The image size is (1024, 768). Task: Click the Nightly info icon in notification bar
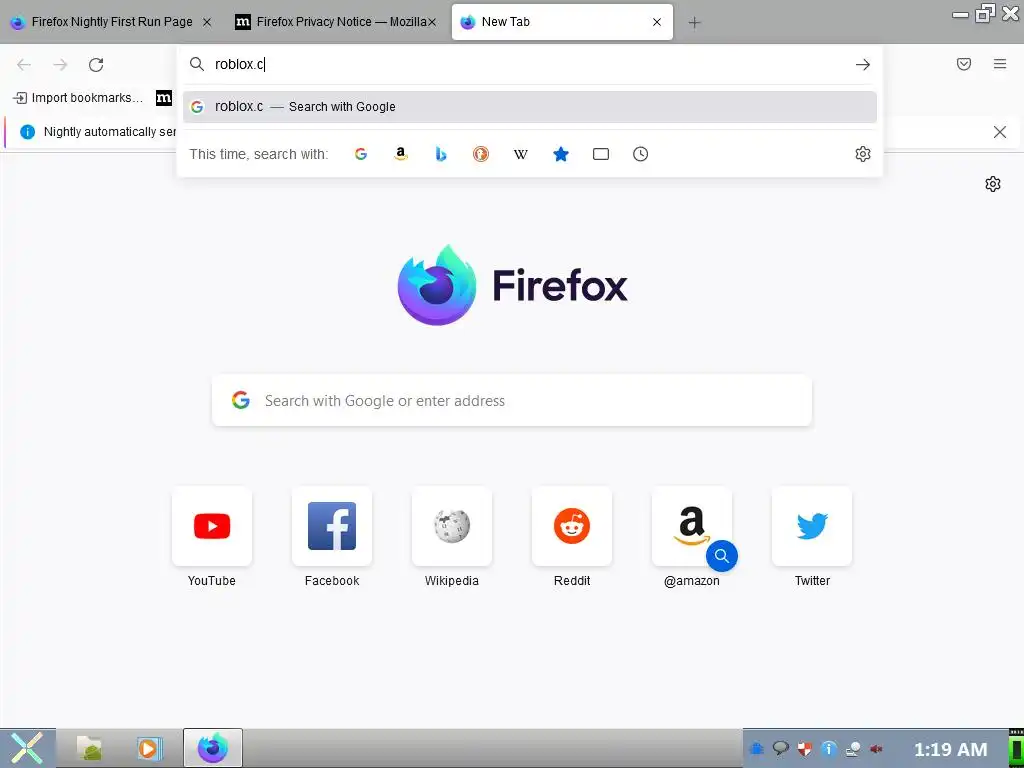pos(27,132)
